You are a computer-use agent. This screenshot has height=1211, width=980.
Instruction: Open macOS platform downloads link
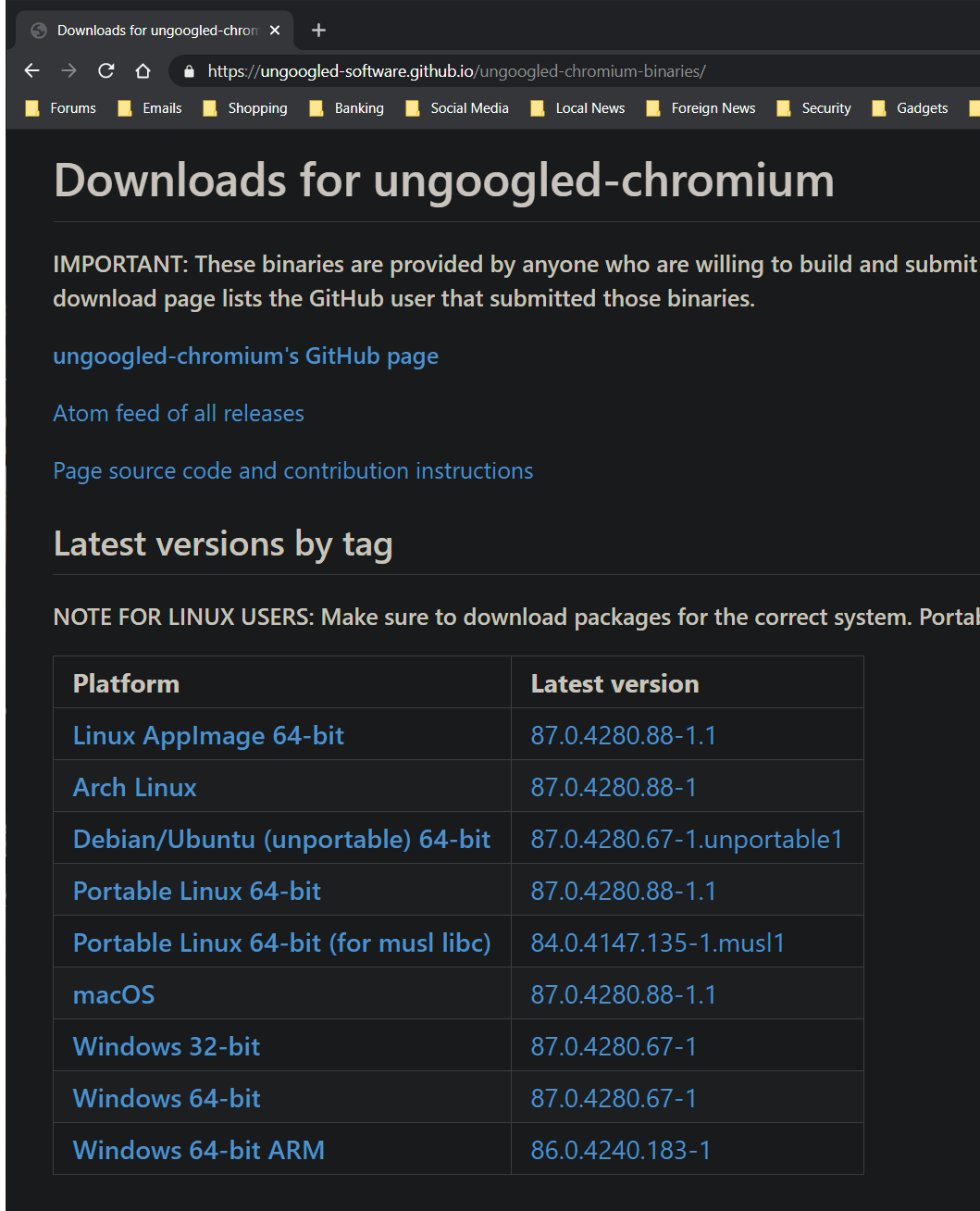point(114,995)
